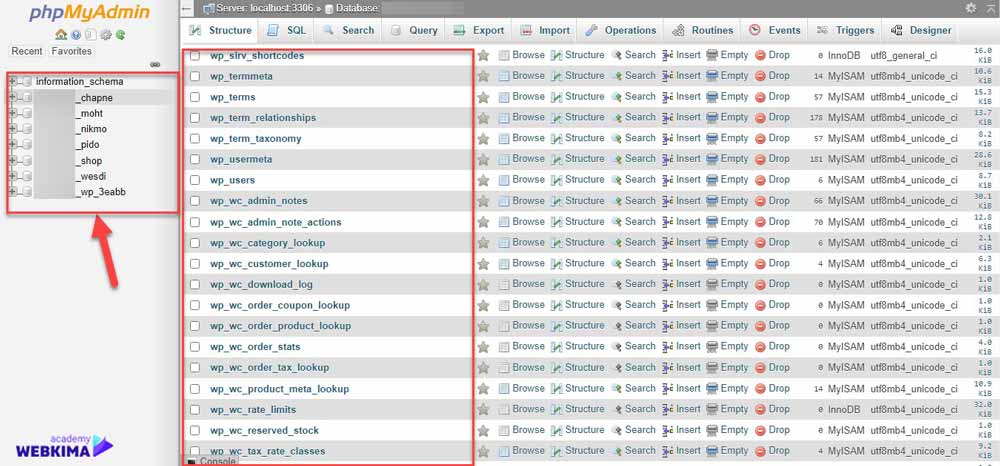Viewport: 1000px width, 466px height.
Task: Collapse navigation panel with left arrow button
Action: pyautogui.click(x=186, y=8)
